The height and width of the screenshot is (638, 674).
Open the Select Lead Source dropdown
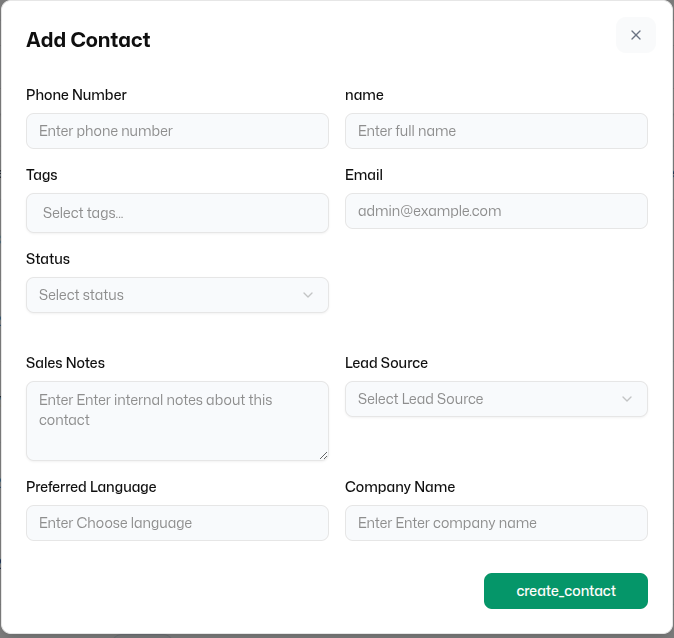(x=496, y=399)
